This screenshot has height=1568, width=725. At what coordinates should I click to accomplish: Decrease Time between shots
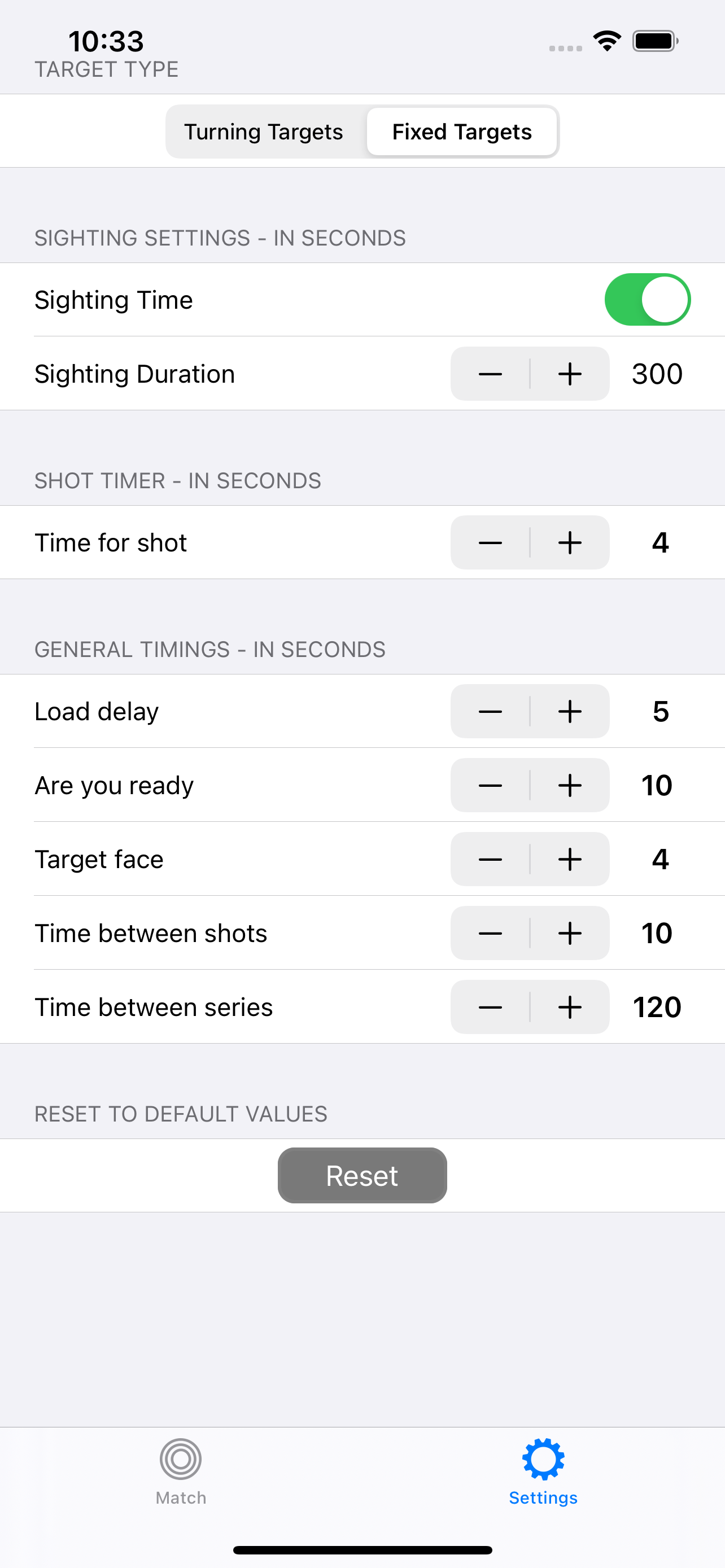point(490,933)
